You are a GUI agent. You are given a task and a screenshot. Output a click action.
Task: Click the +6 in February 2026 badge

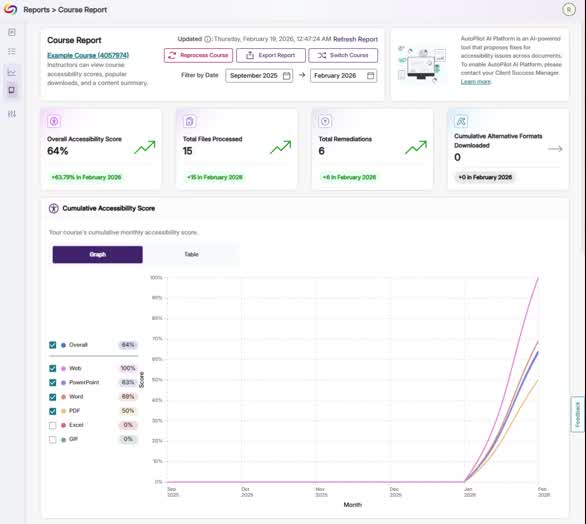(349, 177)
